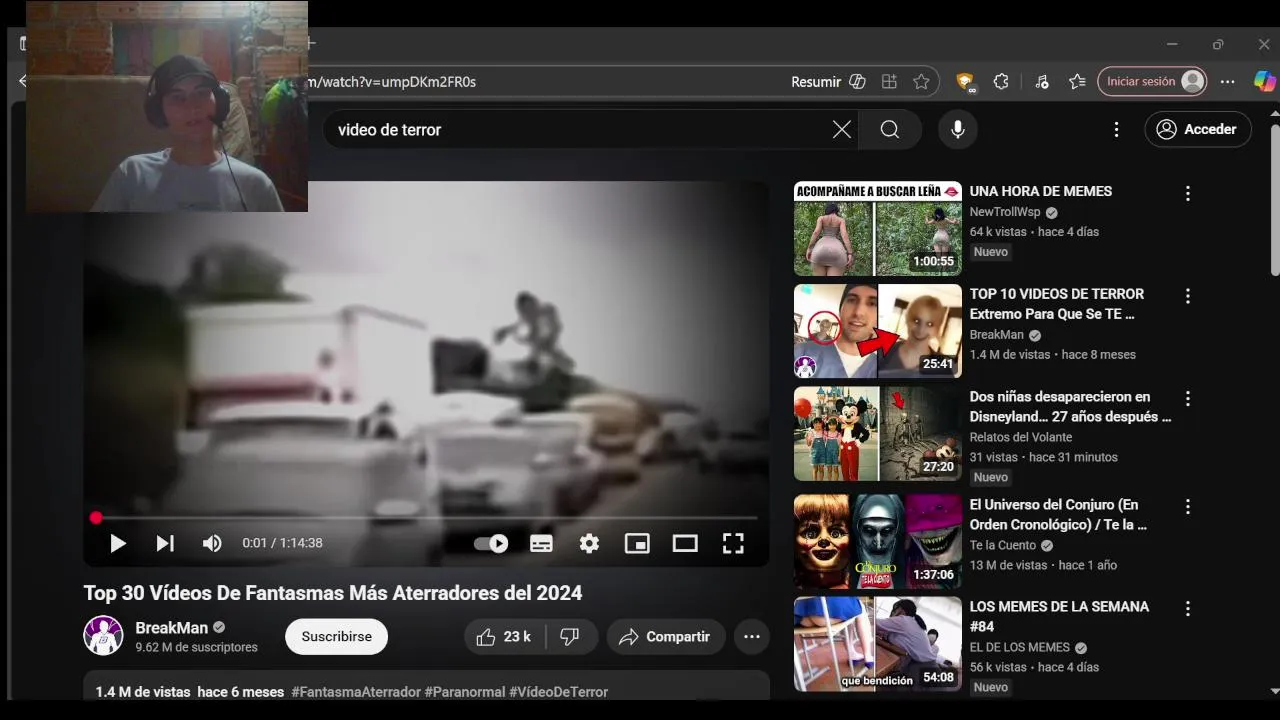Open the browser shield rewards icon

coord(965,82)
